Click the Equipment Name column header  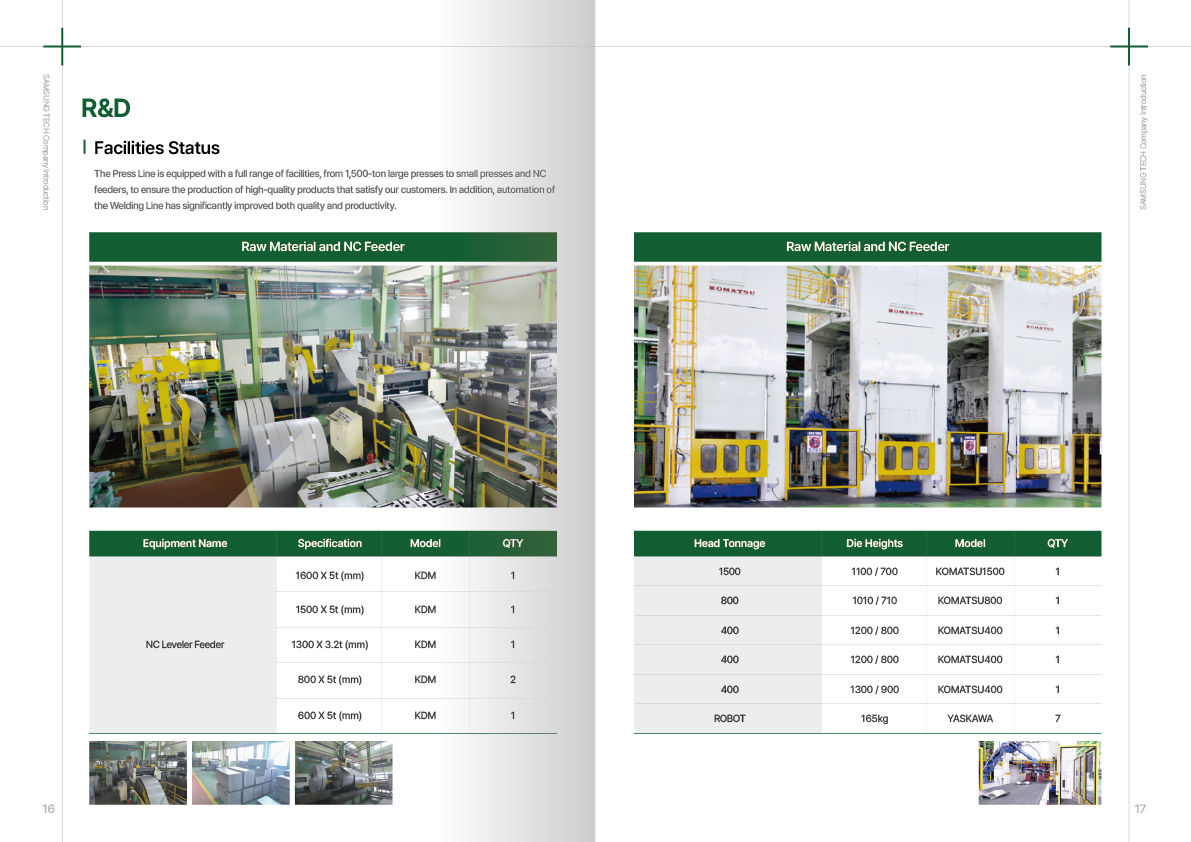[184, 543]
